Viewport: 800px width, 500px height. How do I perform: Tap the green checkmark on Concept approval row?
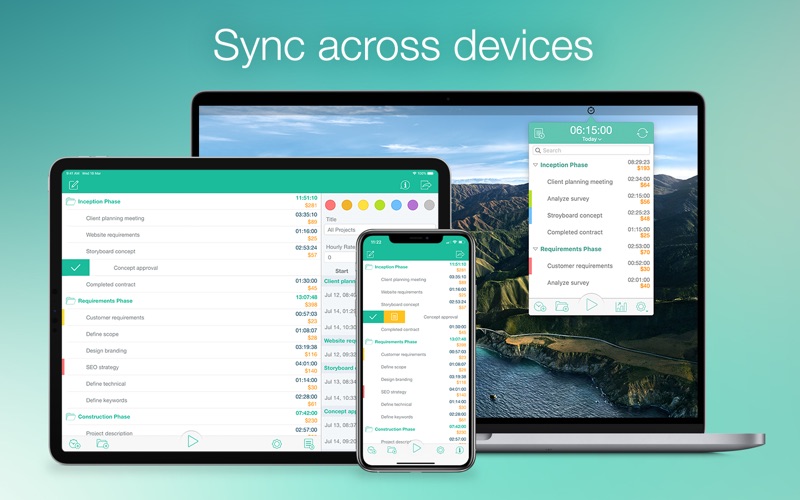point(76,267)
